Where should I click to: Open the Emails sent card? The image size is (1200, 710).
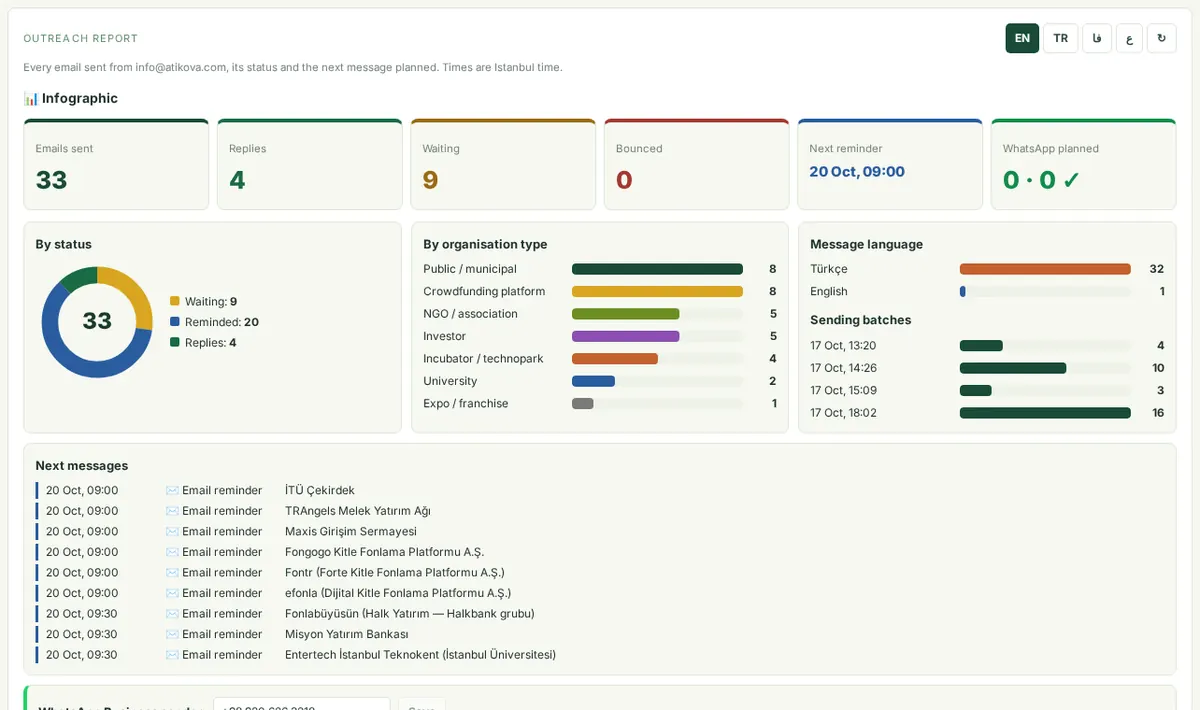116,164
